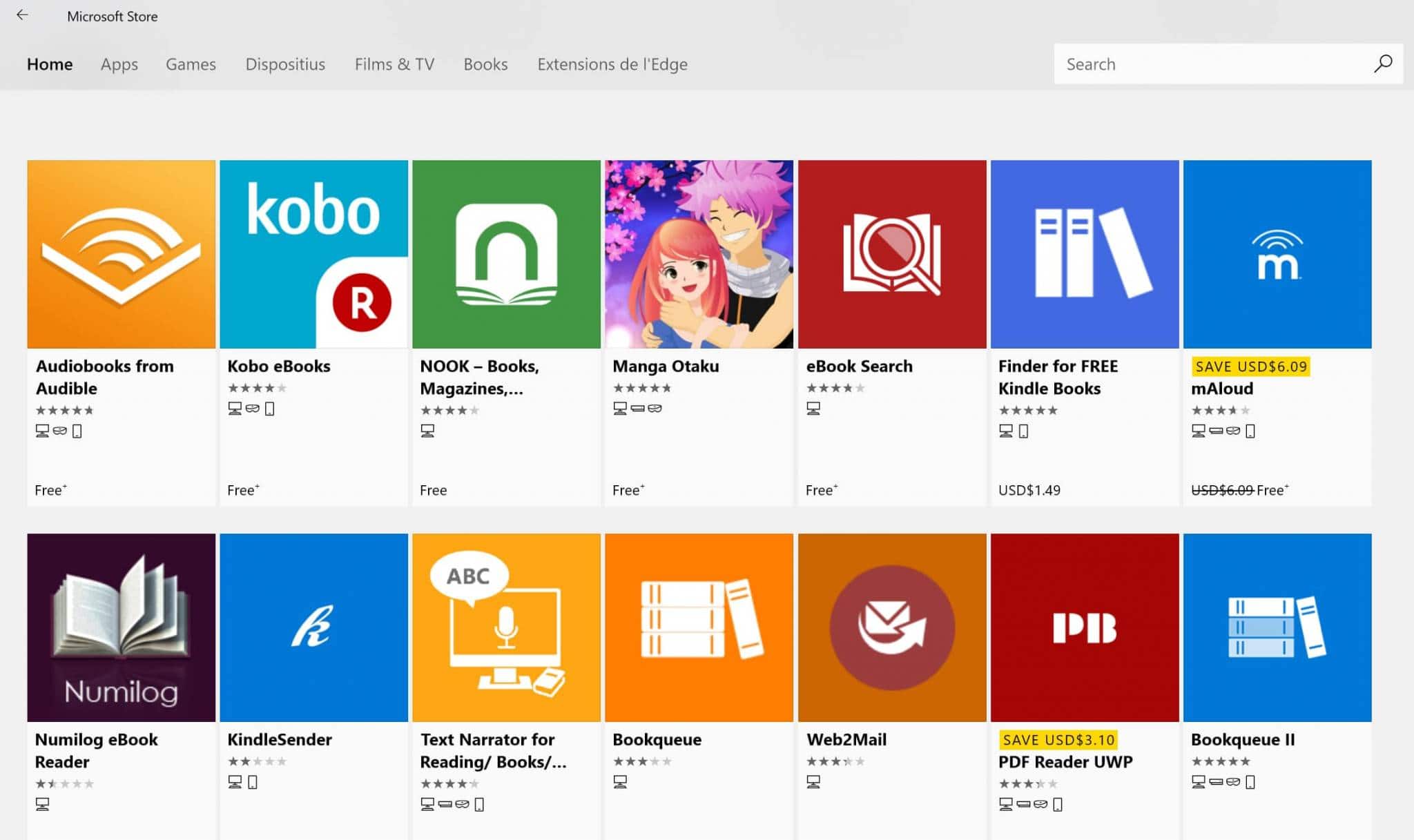Click Free price under Kobo eBooks
1414x840 pixels.
[x=243, y=490]
